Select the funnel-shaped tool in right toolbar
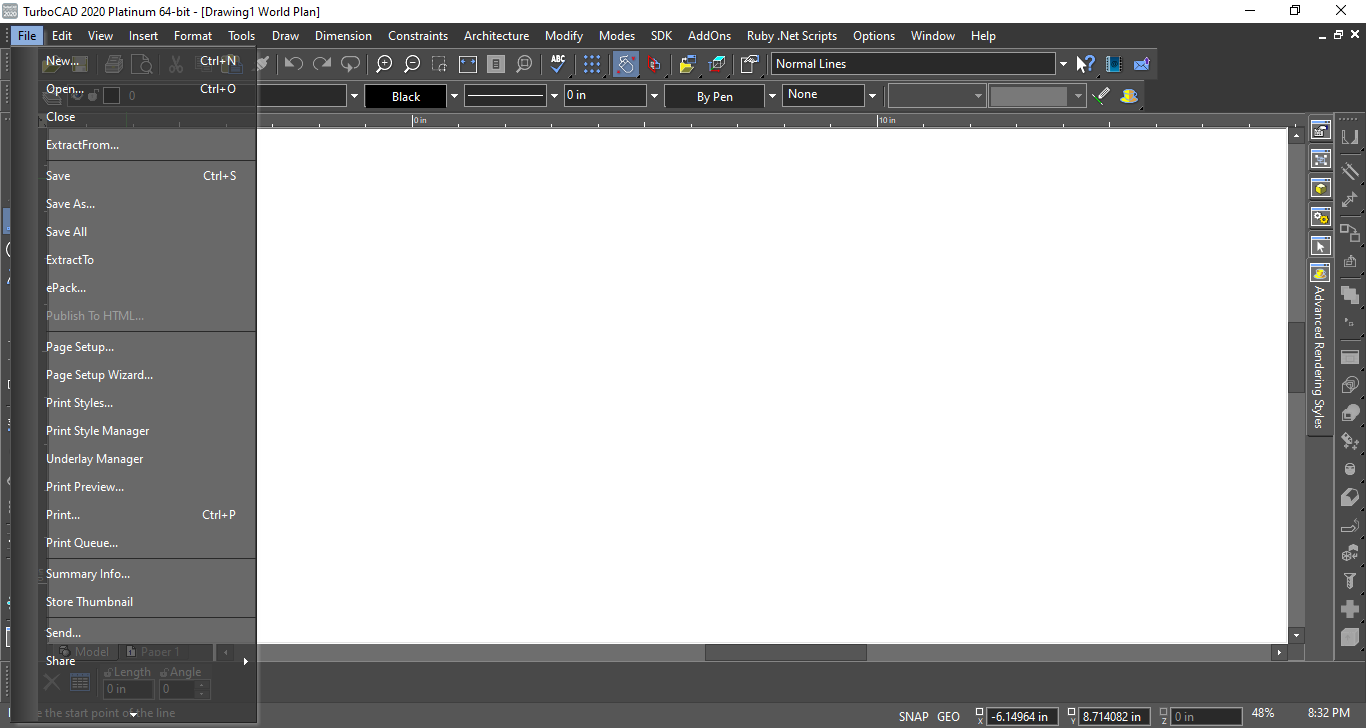This screenshot has width=1366, height=728. point(1350,580)
